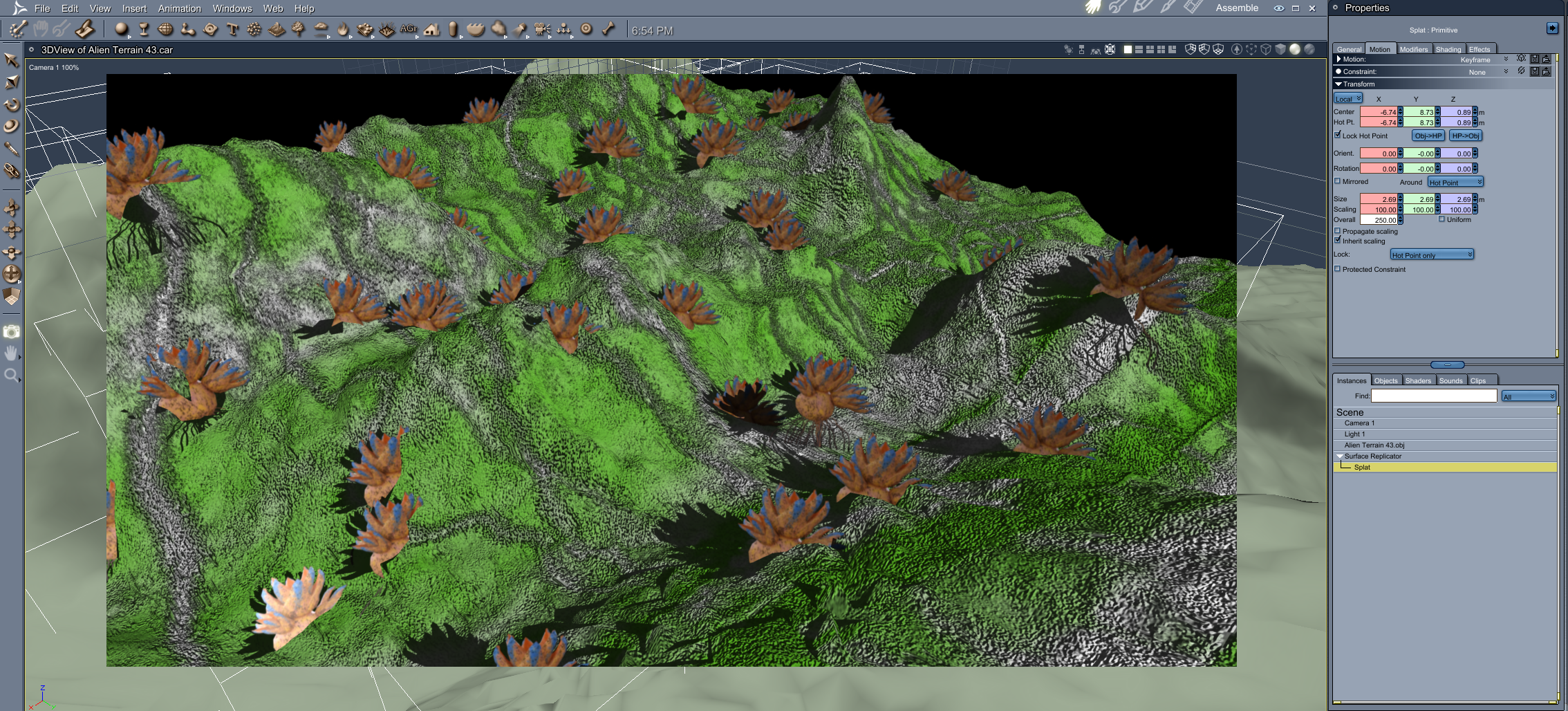Click the HP->Obj button
The image size is (1568, 711).
[x=1466, y=136]
